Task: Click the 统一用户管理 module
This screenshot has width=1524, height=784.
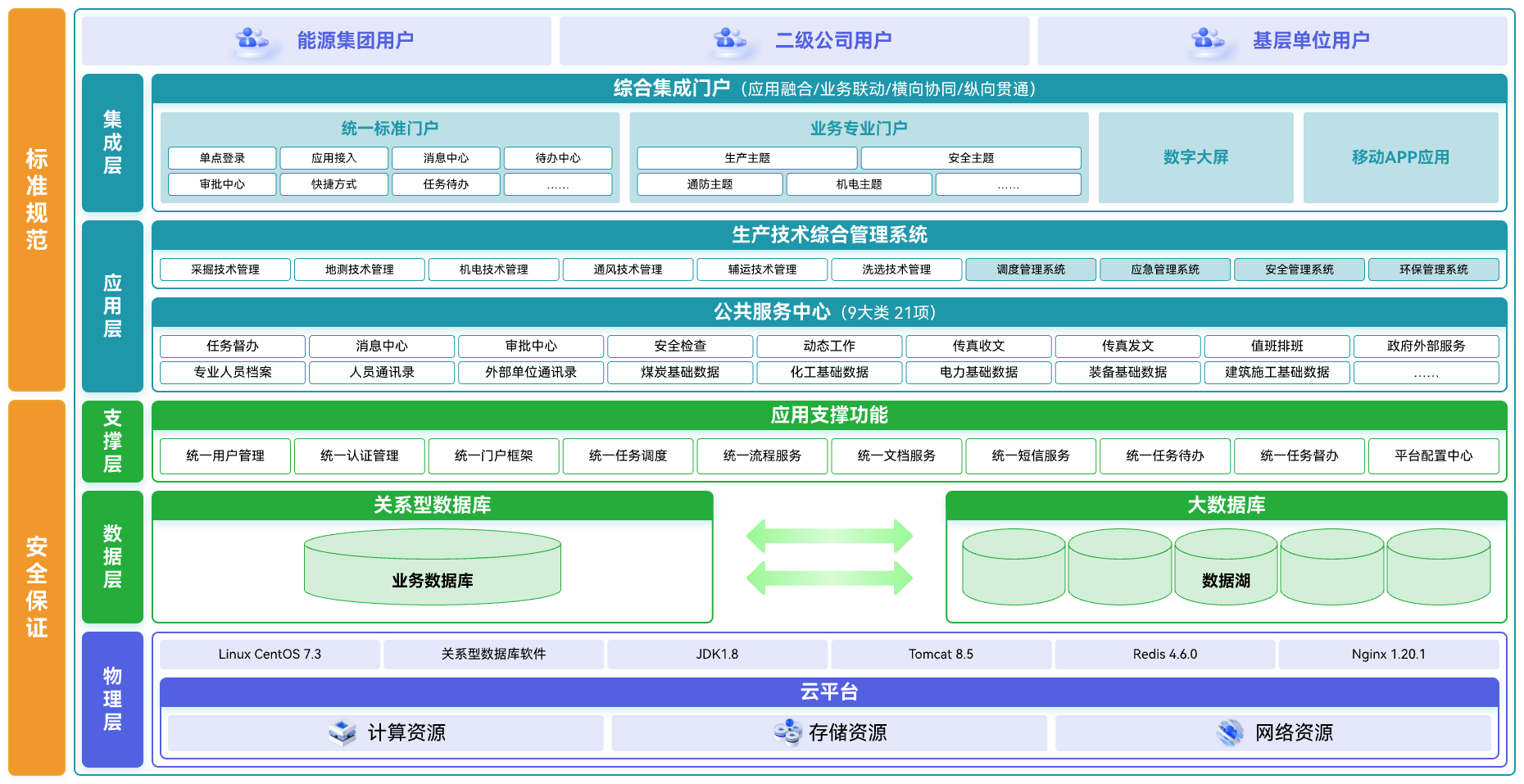Action: click(225, 455)
